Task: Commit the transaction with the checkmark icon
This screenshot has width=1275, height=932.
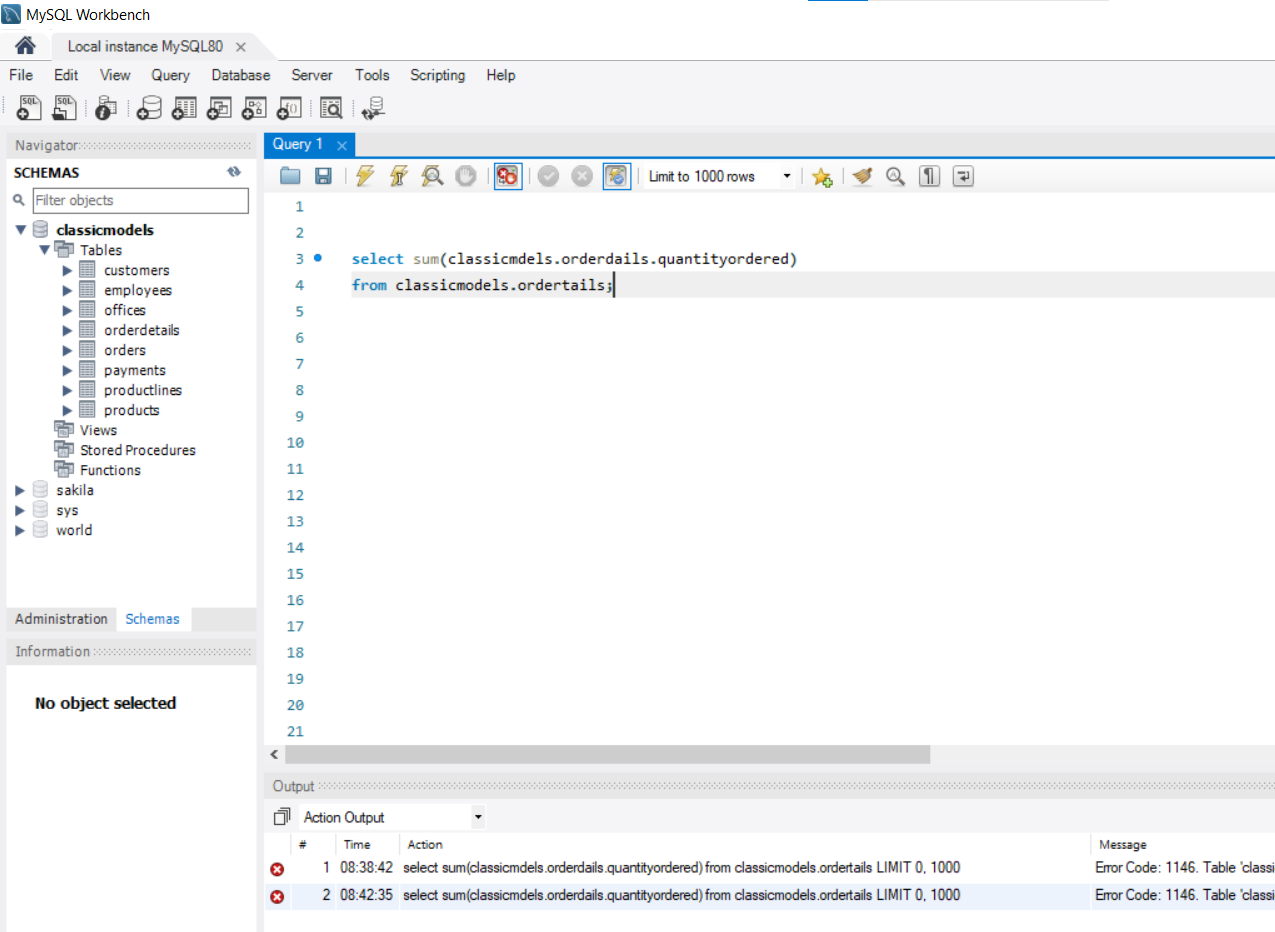Action: (548, 176)
